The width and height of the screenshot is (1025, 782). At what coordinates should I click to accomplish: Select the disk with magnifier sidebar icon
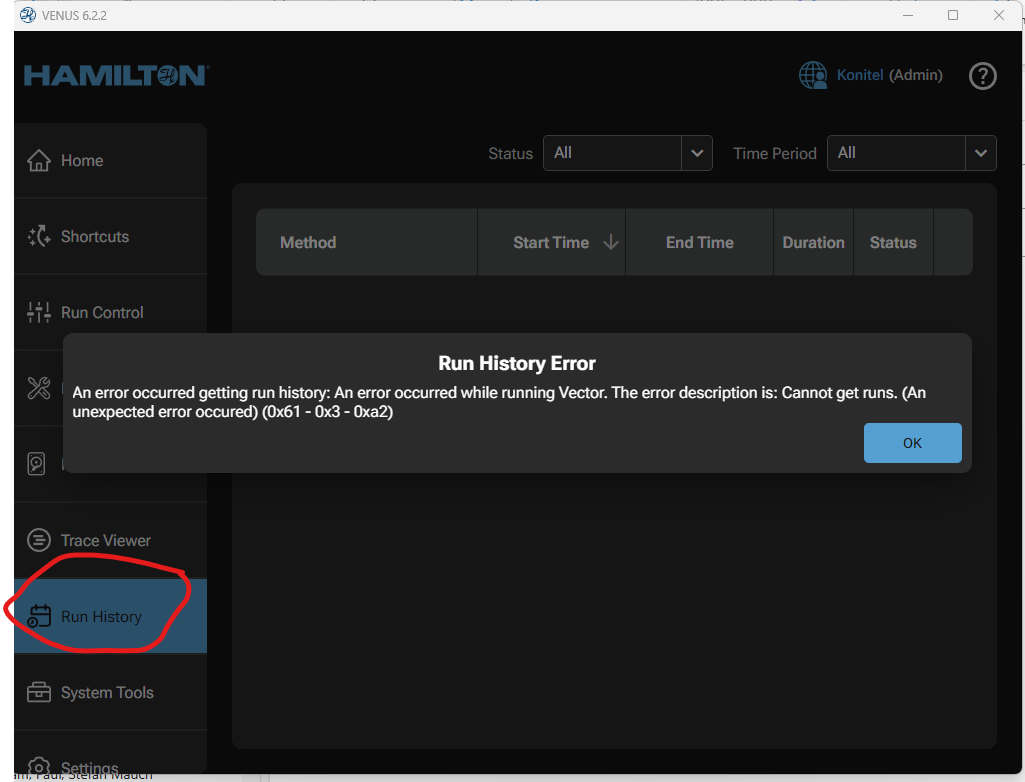(x=37, y=464)
